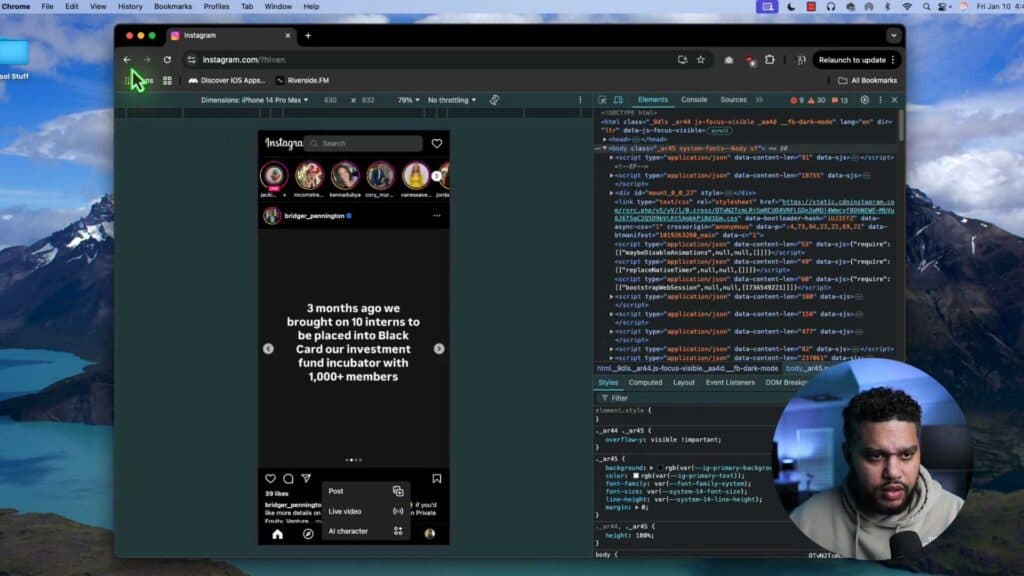Viewport: 1024px width, 576px height.
Task: Open the profile avatar in bottom navigation
Action: coord(430,534)
